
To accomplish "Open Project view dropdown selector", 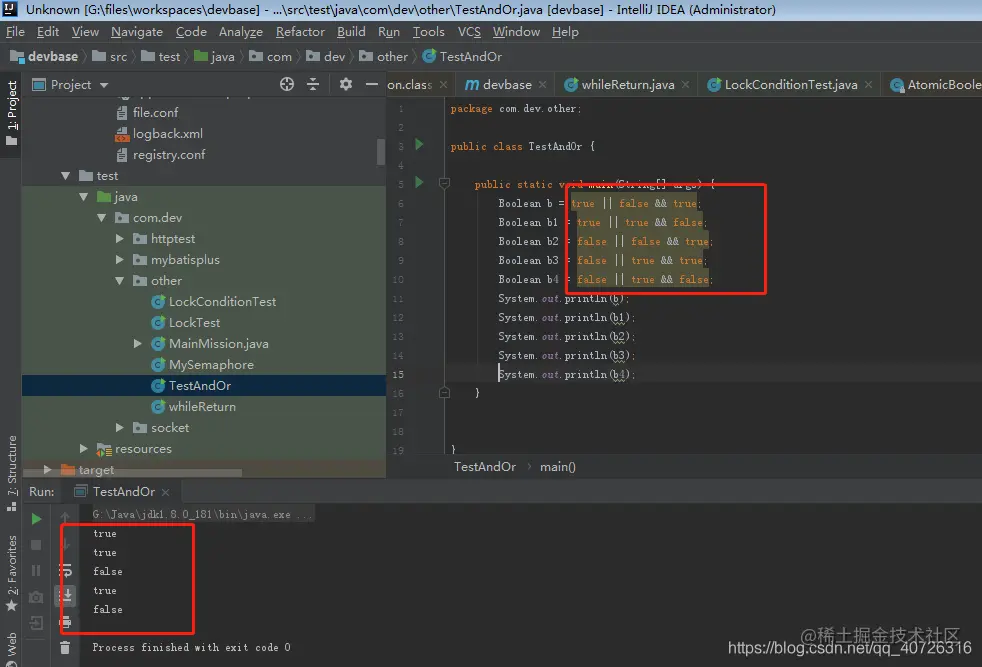I will [x=104, y=85].
